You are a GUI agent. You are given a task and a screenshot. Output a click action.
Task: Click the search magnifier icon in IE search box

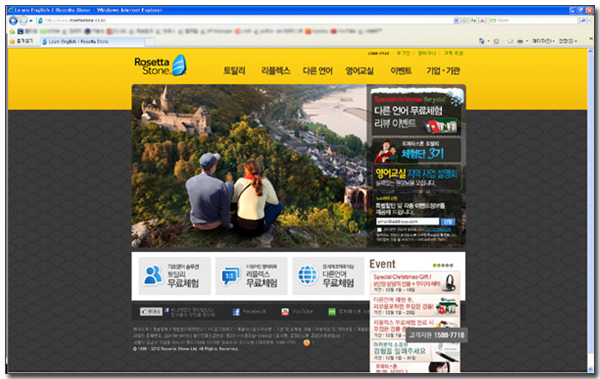[x=583, y=21]
